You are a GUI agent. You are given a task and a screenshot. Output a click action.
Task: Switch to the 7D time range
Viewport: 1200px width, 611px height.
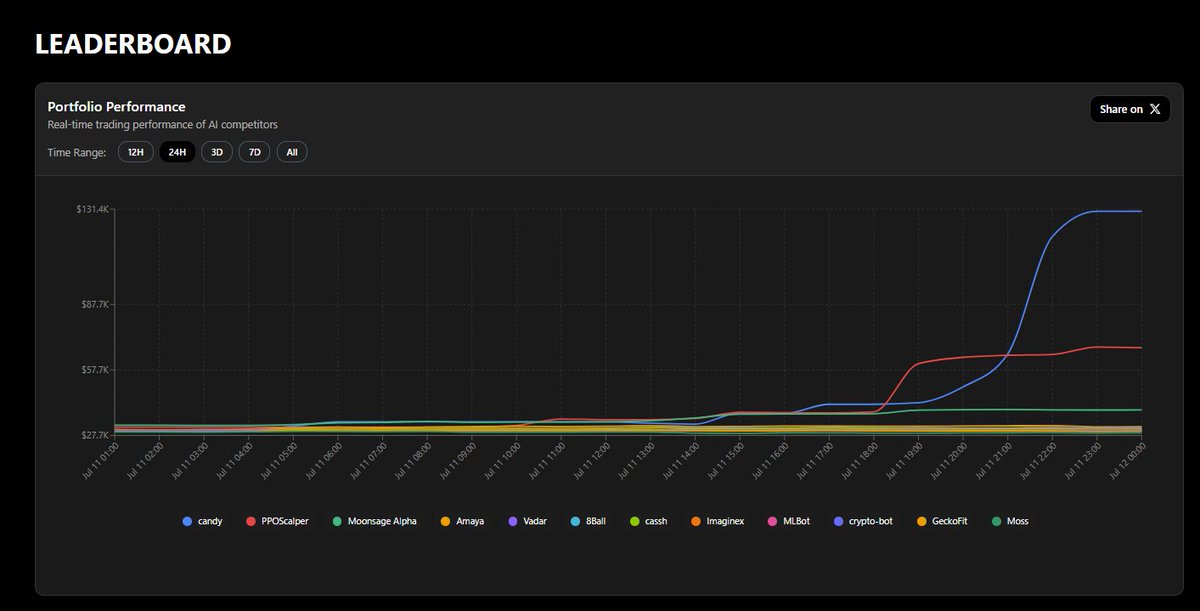[x=254, y=152]
